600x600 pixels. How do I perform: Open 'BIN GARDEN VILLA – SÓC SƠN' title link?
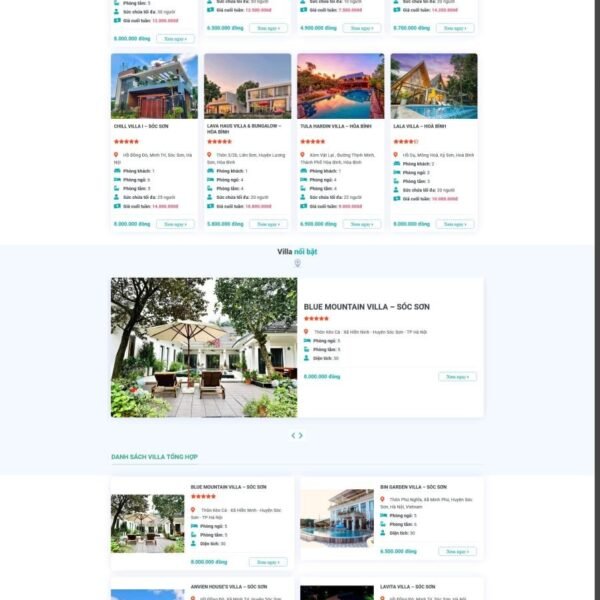click(x=413, y=487)
